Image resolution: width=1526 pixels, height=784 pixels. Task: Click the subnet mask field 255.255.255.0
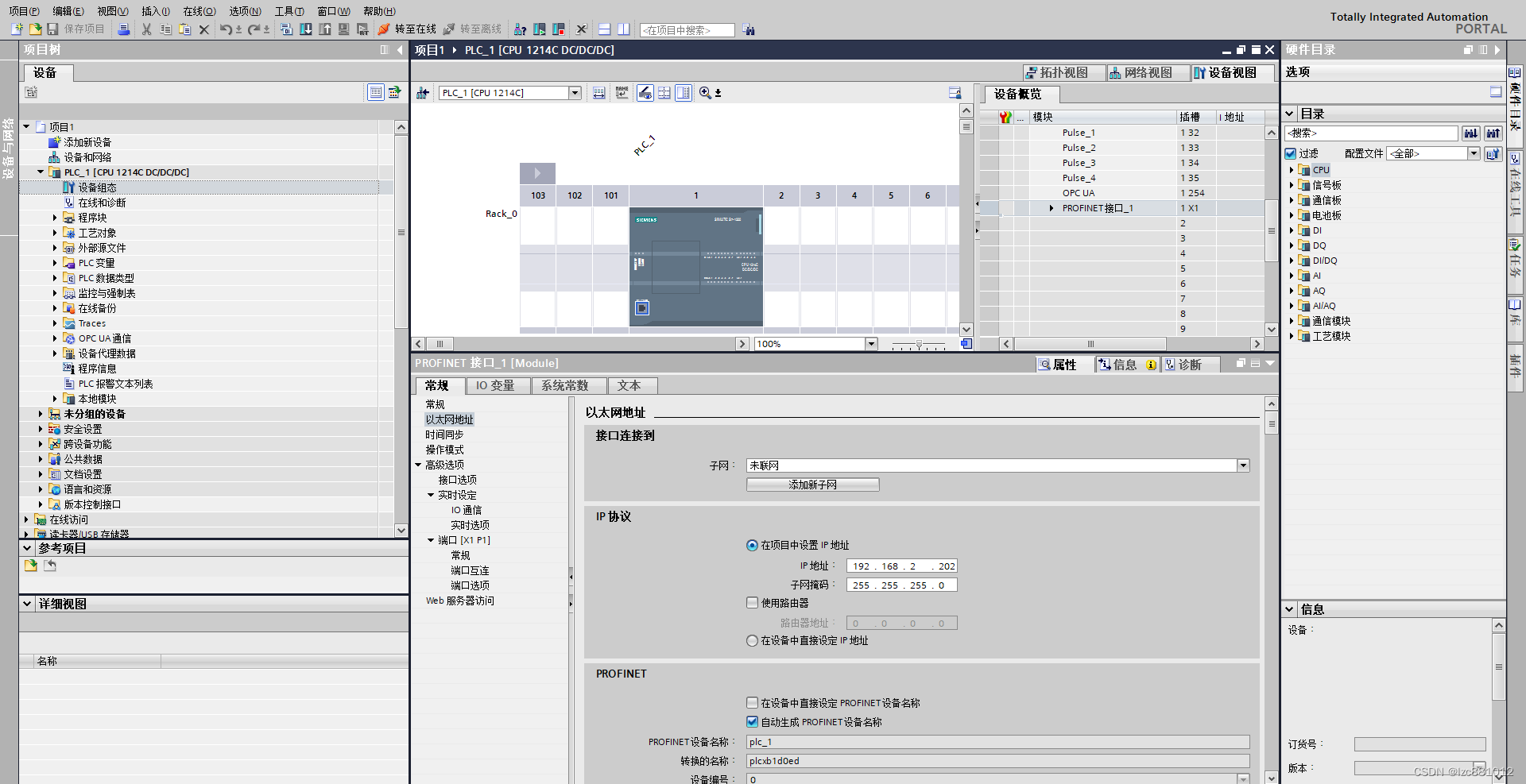point(902,585)
